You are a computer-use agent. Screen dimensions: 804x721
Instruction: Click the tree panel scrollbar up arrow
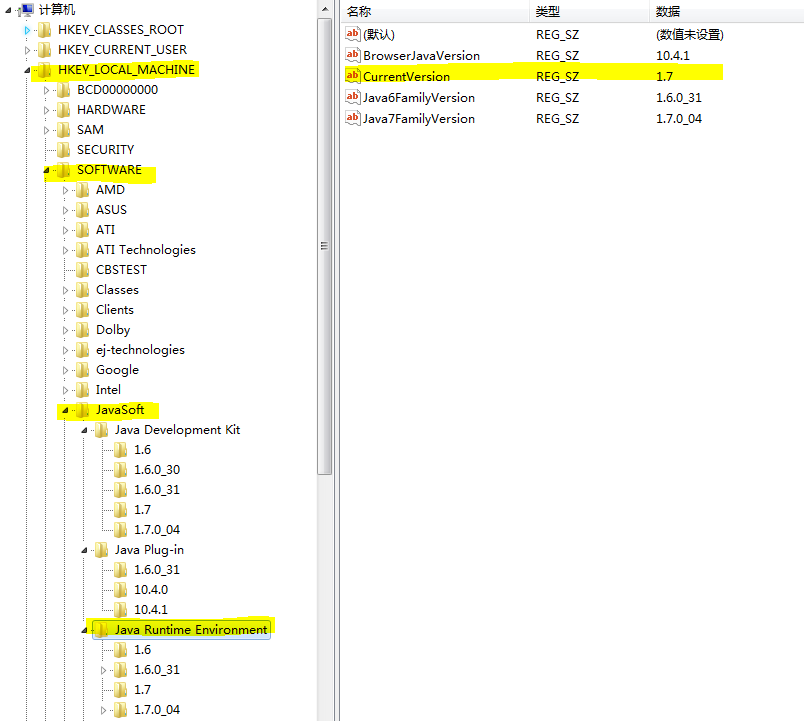coord(324,9)
